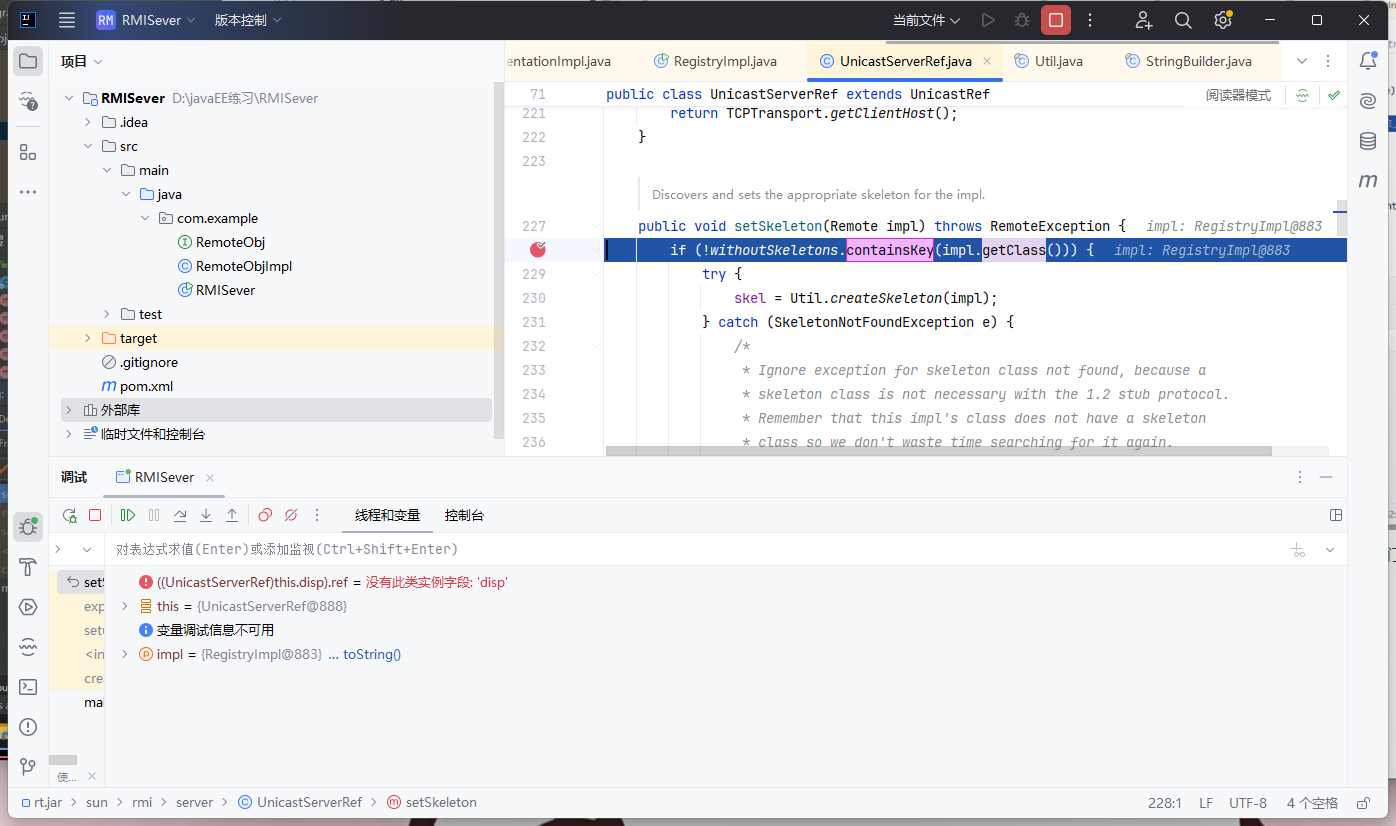The width and height of the screenshot is (1396, 826).
Task: Click the toString() link for impl
Action: [x=371, y=654]
